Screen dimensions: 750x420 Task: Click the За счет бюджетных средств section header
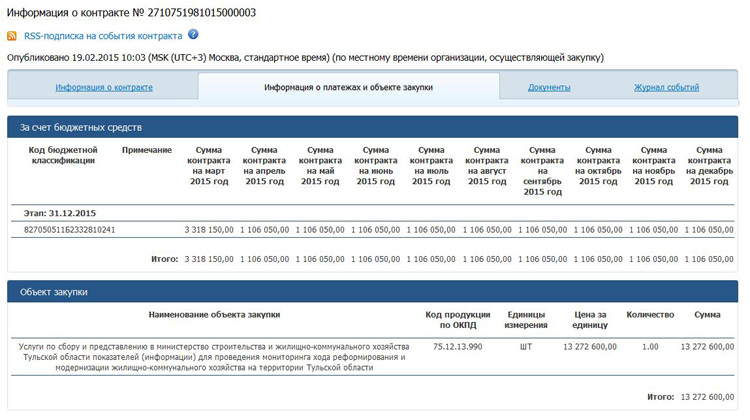click(82, 128)
